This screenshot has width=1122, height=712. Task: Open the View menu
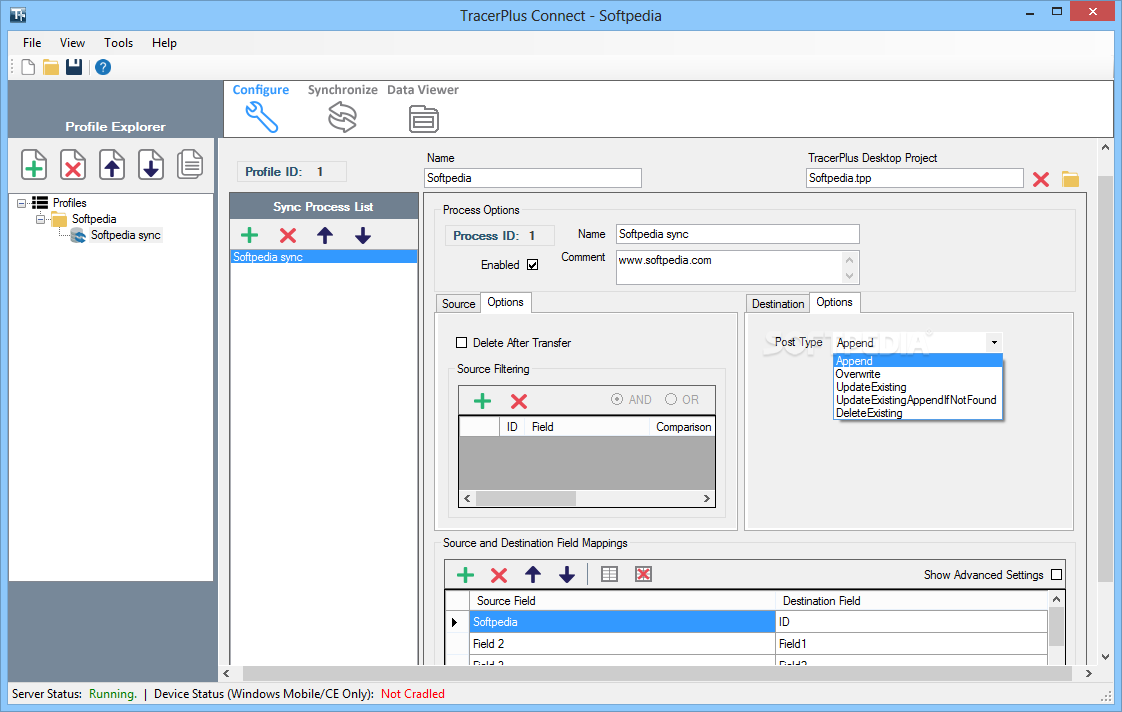coord(72,43)
